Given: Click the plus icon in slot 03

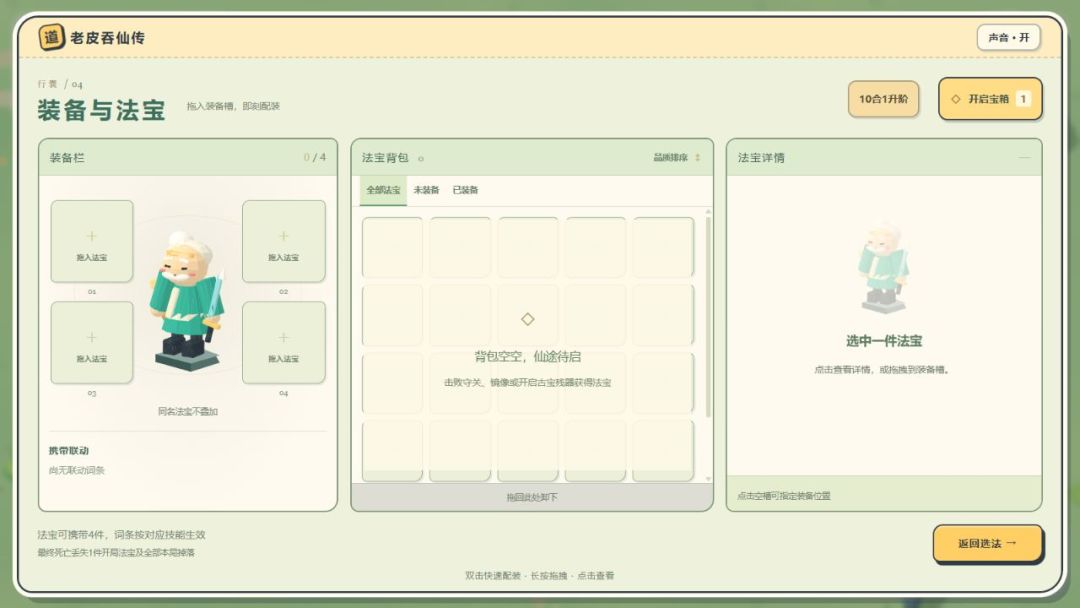Looking at the screenshot, I should coord(92,337).
